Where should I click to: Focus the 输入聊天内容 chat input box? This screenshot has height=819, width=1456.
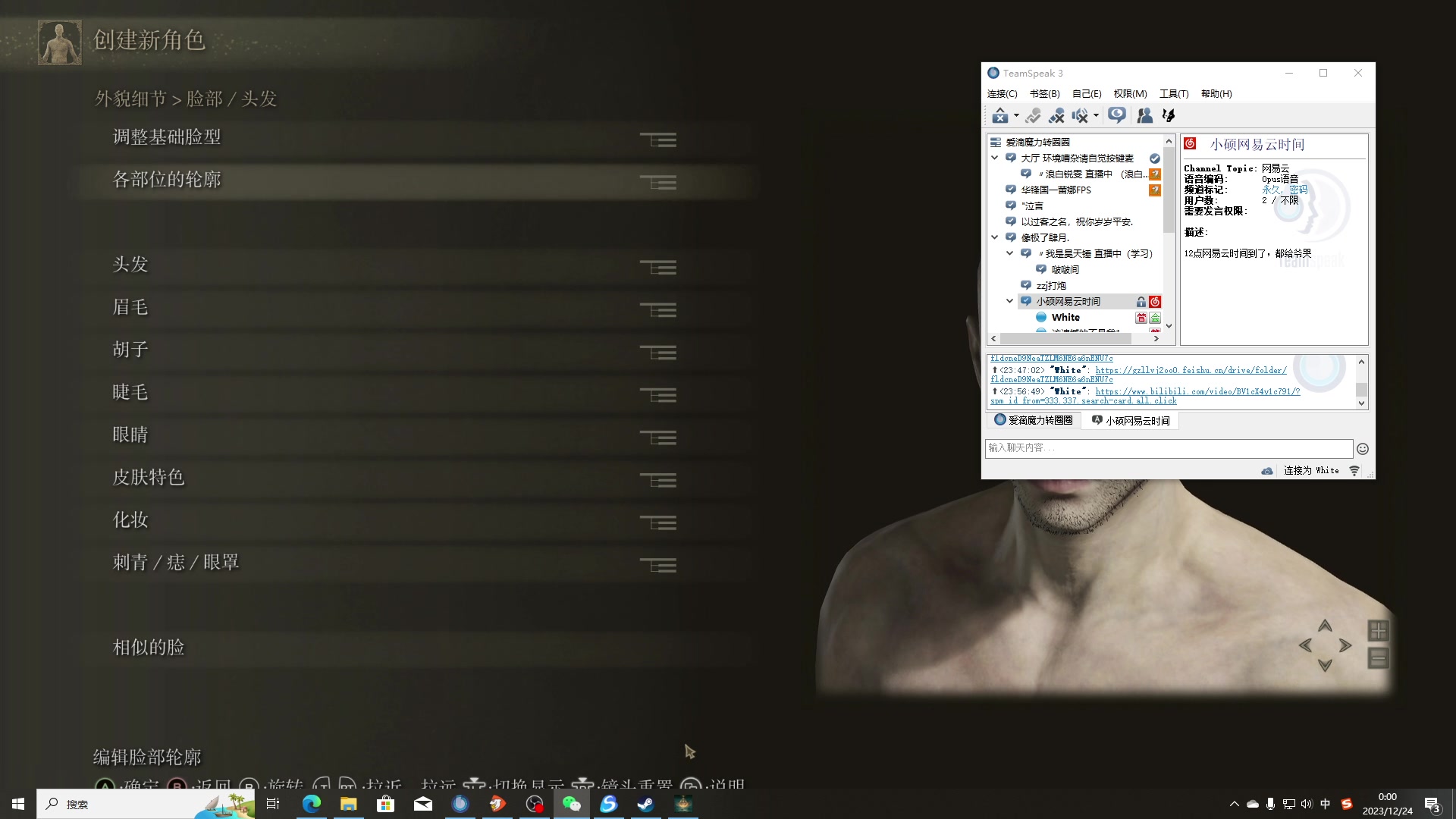point(1169,448)
